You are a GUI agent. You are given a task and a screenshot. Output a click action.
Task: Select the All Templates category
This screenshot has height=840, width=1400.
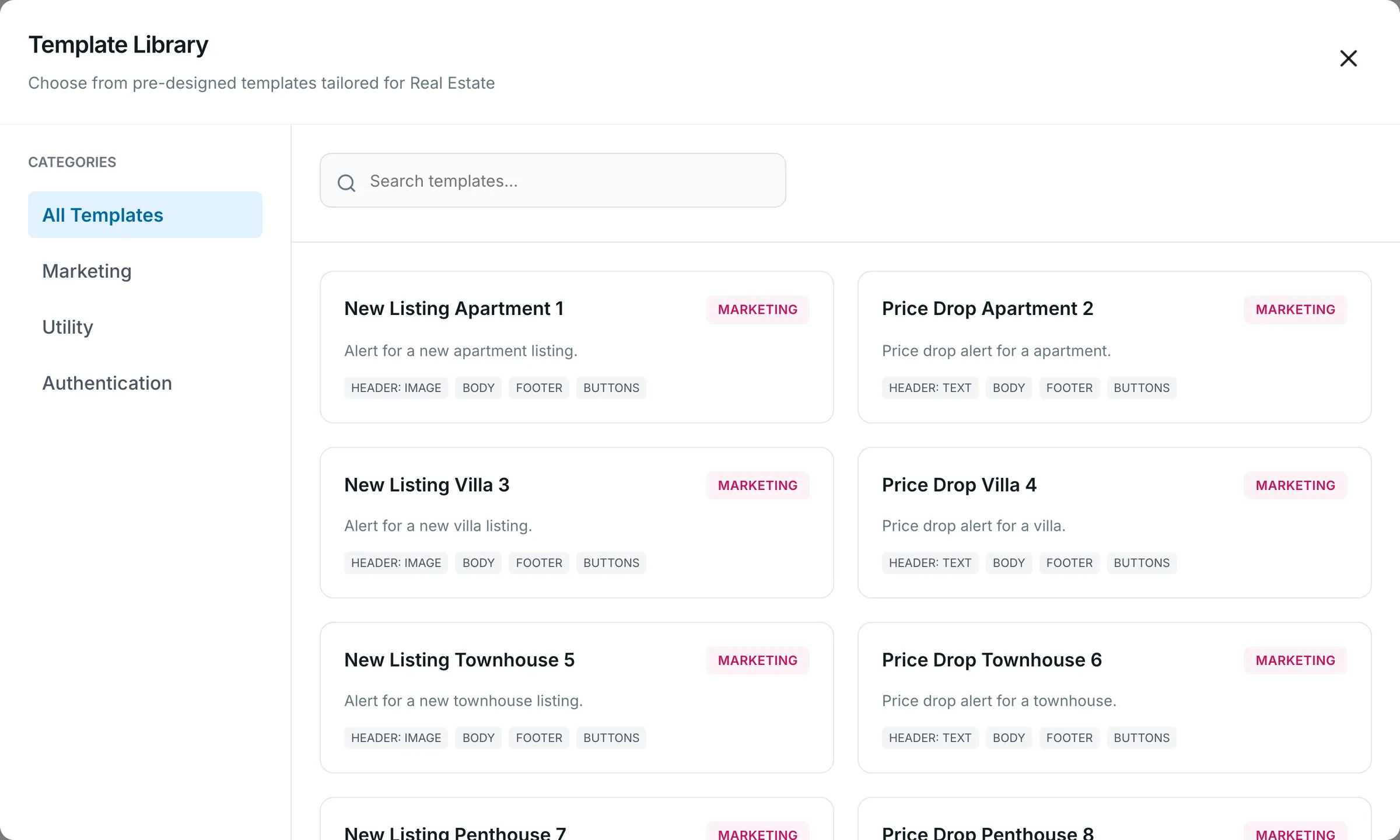[x=145, y=215]
